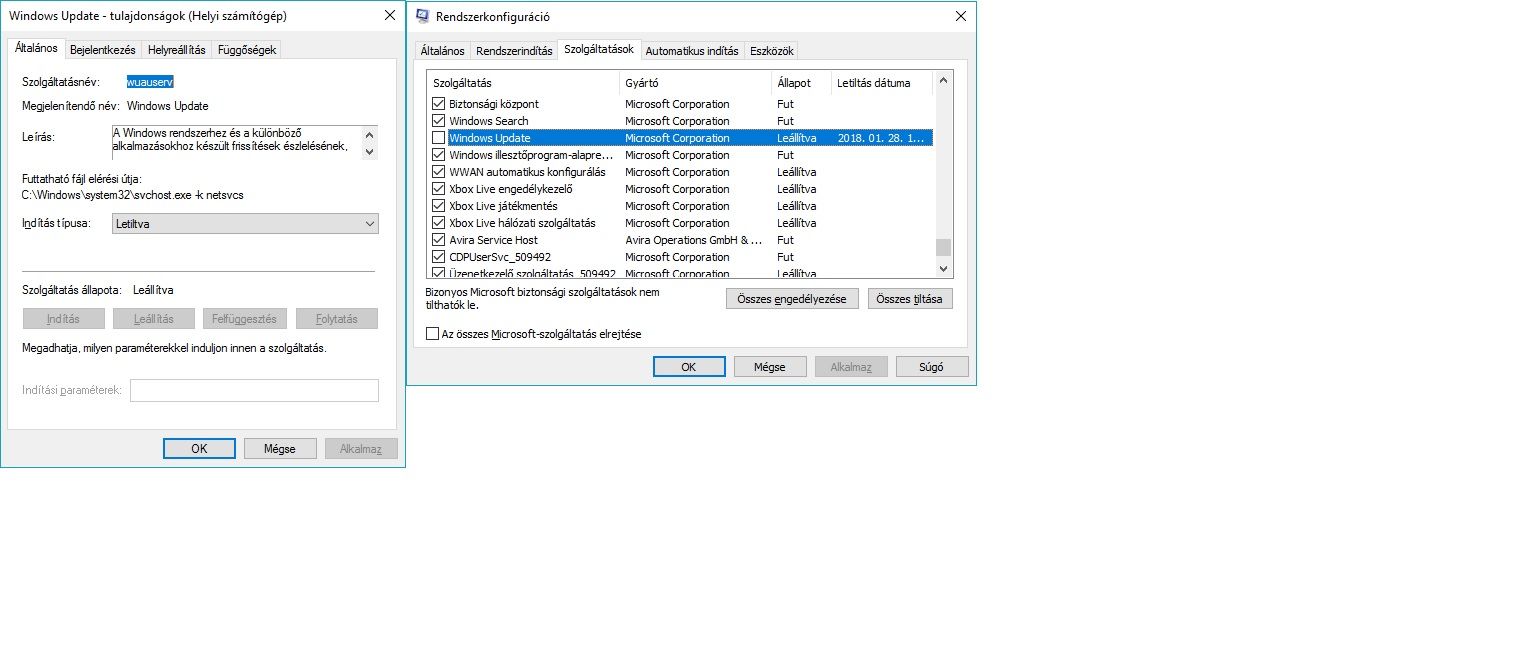The image size is (1536, 648).
Task: Click Mégse in Rendszerkonfiguráció window
Action: (770, 367)
